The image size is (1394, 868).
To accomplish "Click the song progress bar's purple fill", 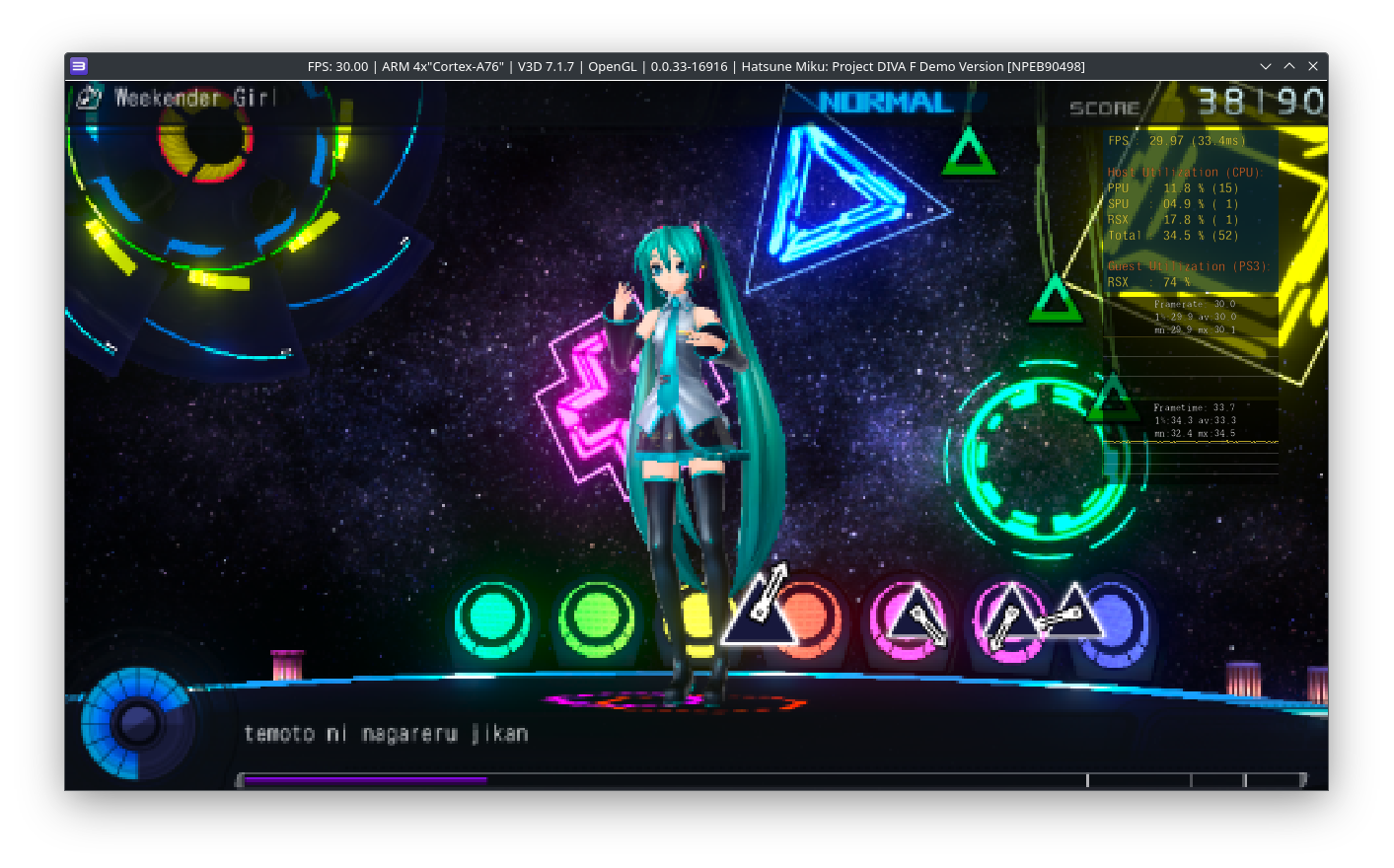I will click(365, 780).
